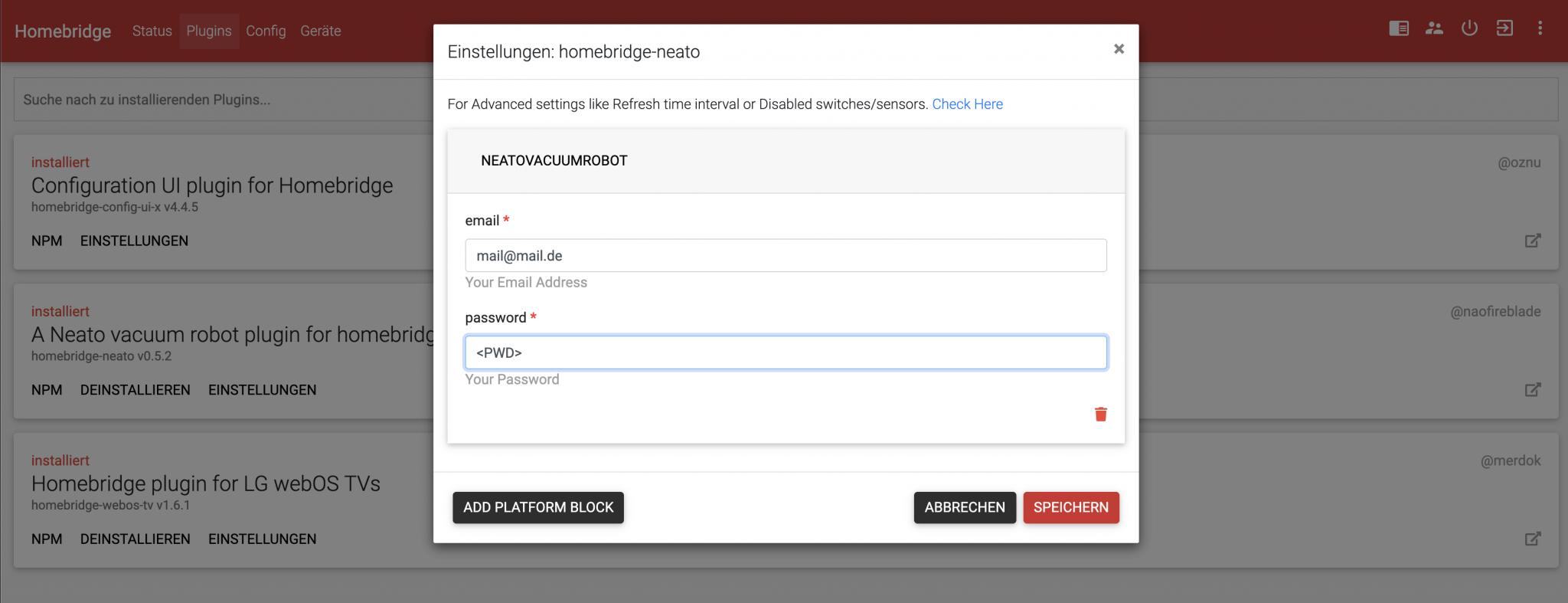Screen dimensions: 1568x603
Task: Click the 'Your Email Address' hint text
Action: pos(526,282)
